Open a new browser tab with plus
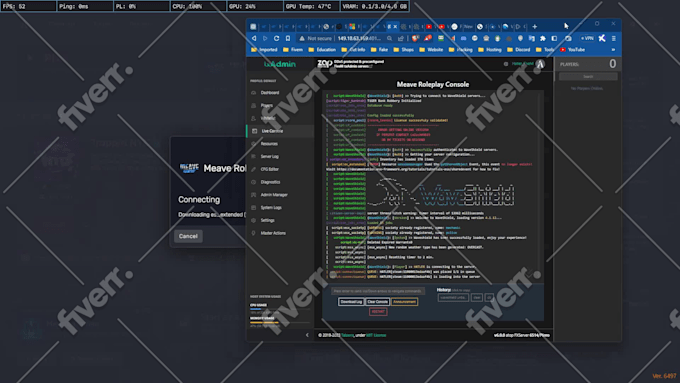680x383 pixels. tap(534, 27)
